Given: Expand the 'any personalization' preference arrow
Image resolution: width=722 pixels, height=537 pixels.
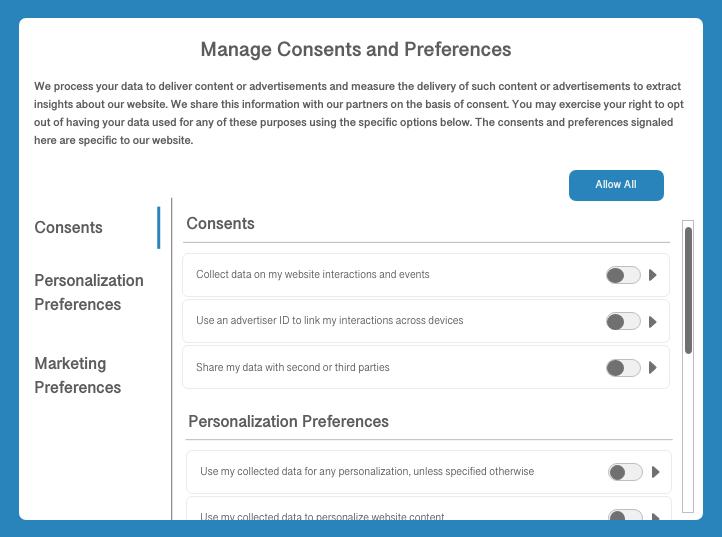Looking at the screenshot, I should [656, 472].
